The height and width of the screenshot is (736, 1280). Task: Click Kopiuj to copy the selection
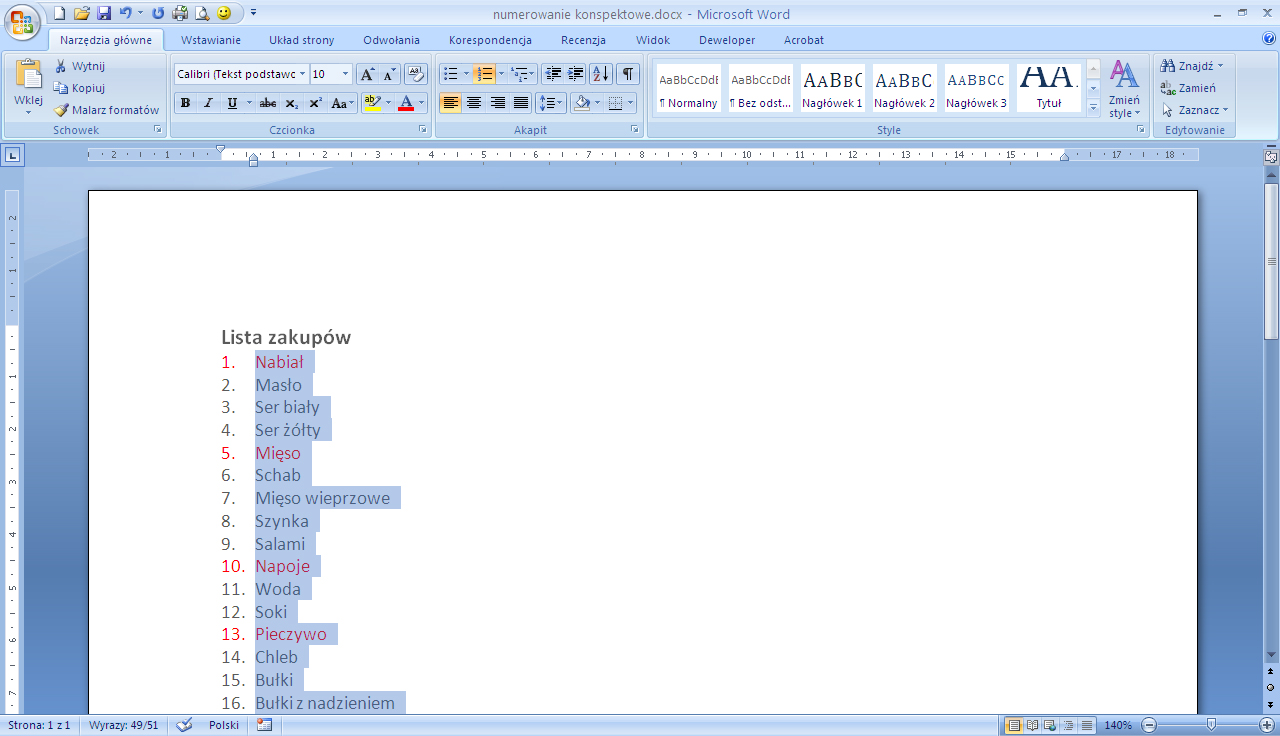click(x=80, y=88)
